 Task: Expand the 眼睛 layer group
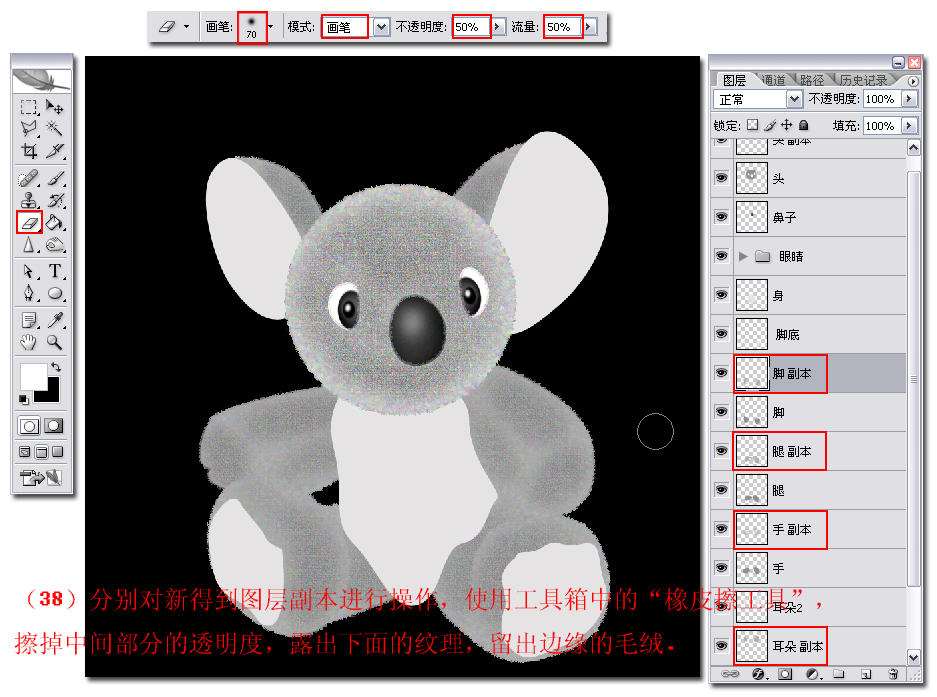coord(743,256)
